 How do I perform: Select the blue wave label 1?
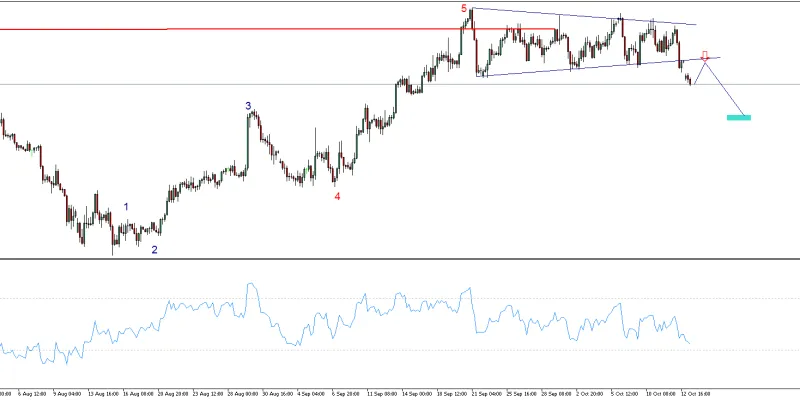coord(126,207)
